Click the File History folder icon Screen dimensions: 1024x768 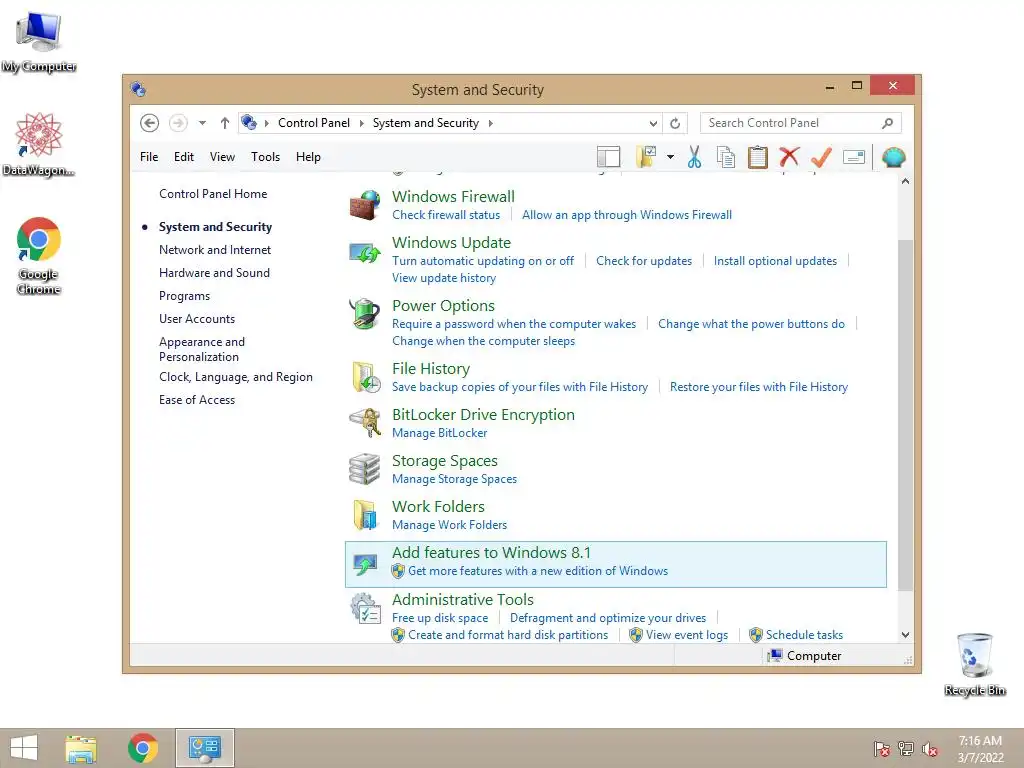click(366, 377)
